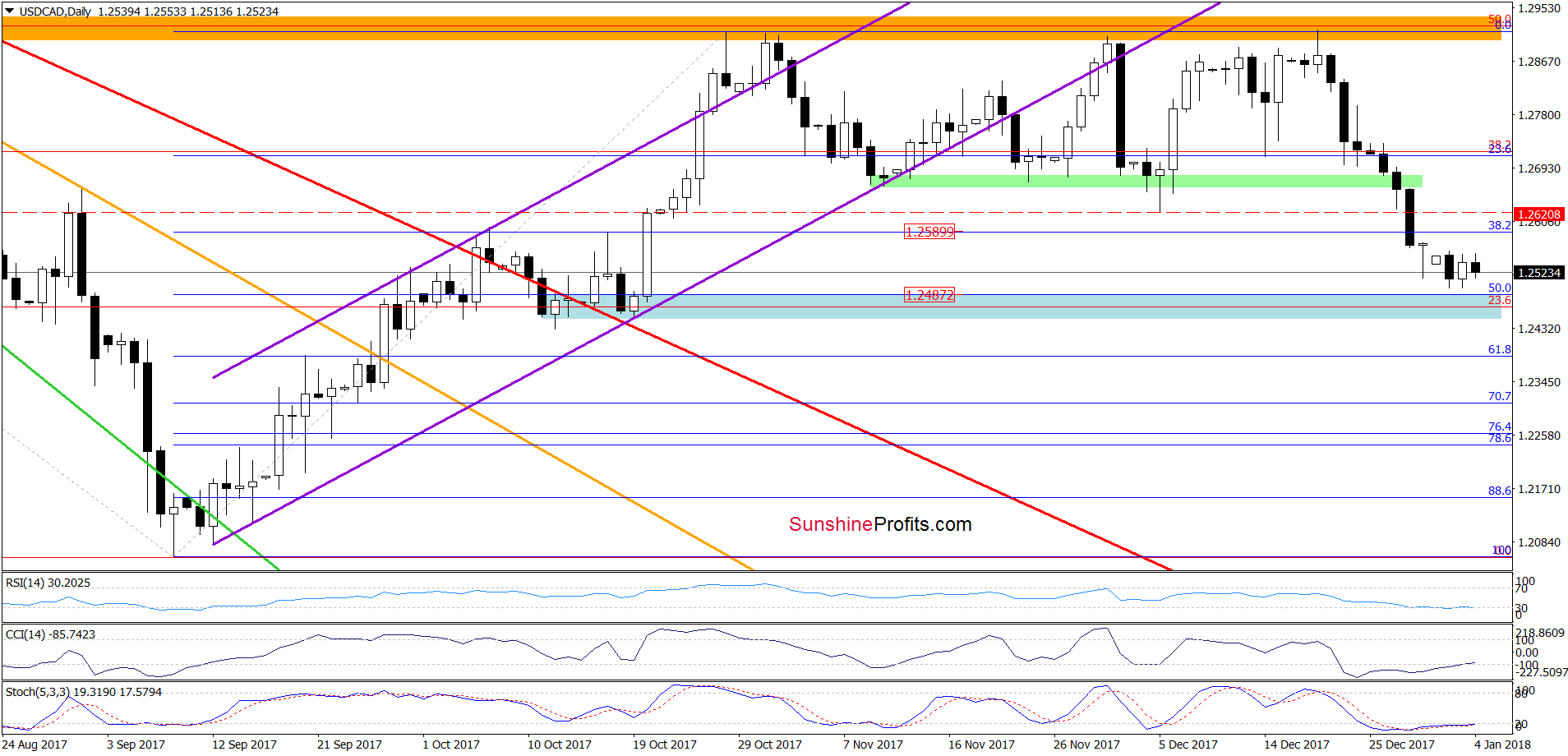1568x756 pixels.
Task: Click the 1.27800 price axis value
Action: click(x=1539, y=115)
